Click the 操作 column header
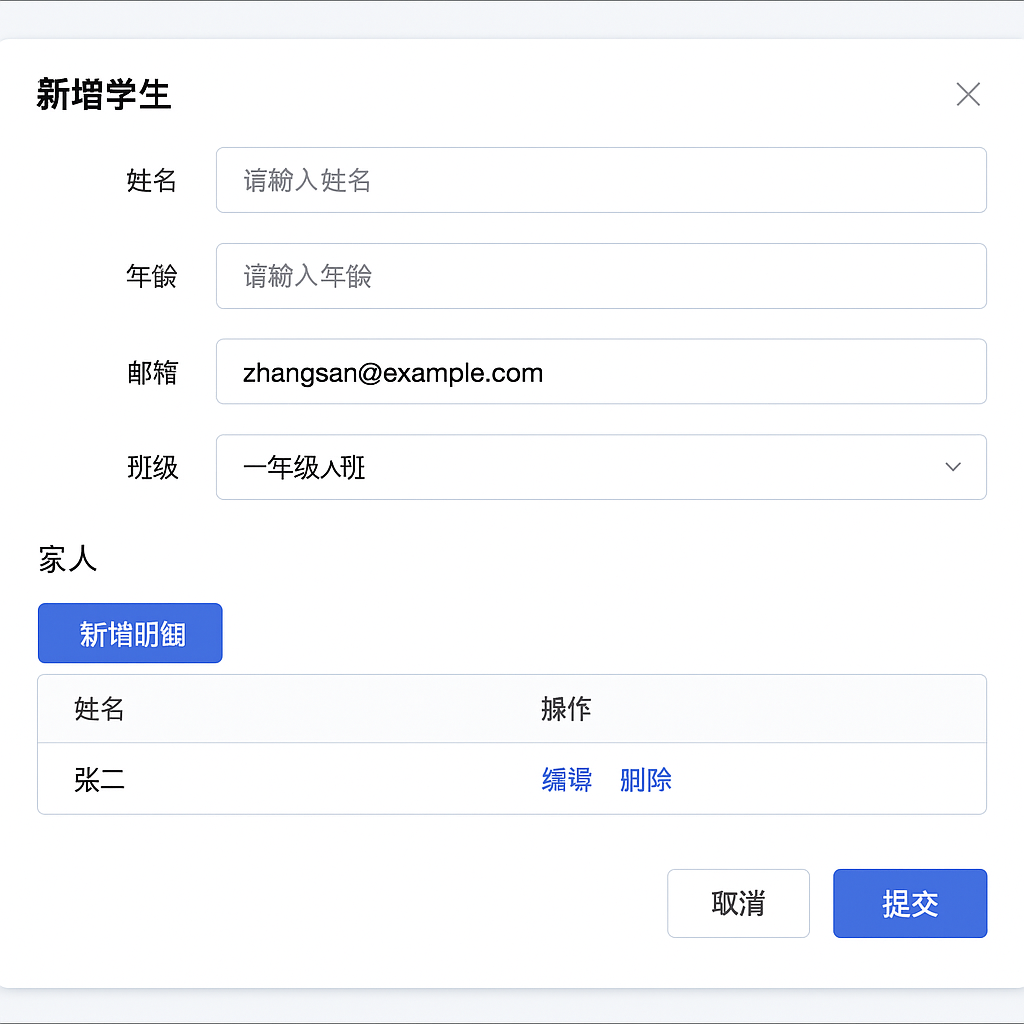1024x1024 pixels. pos(565,709)
